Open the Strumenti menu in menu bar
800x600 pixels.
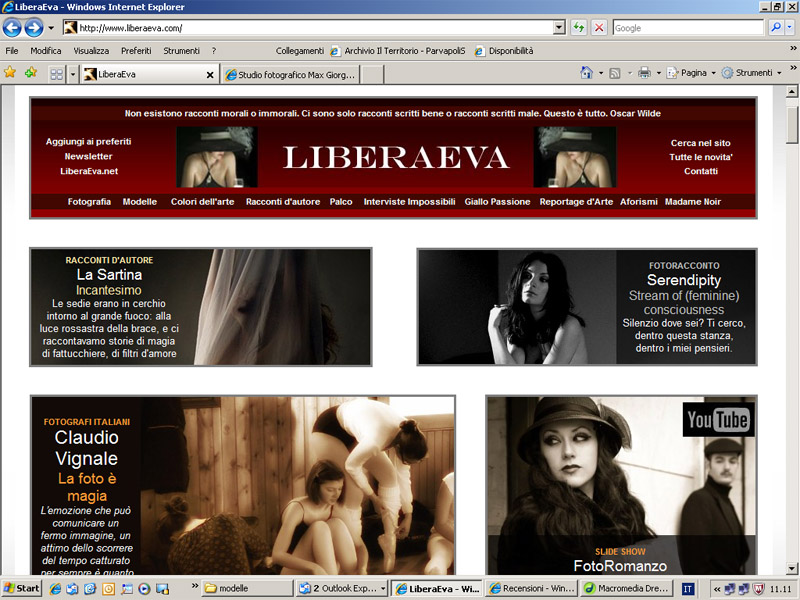pos(181,51)
